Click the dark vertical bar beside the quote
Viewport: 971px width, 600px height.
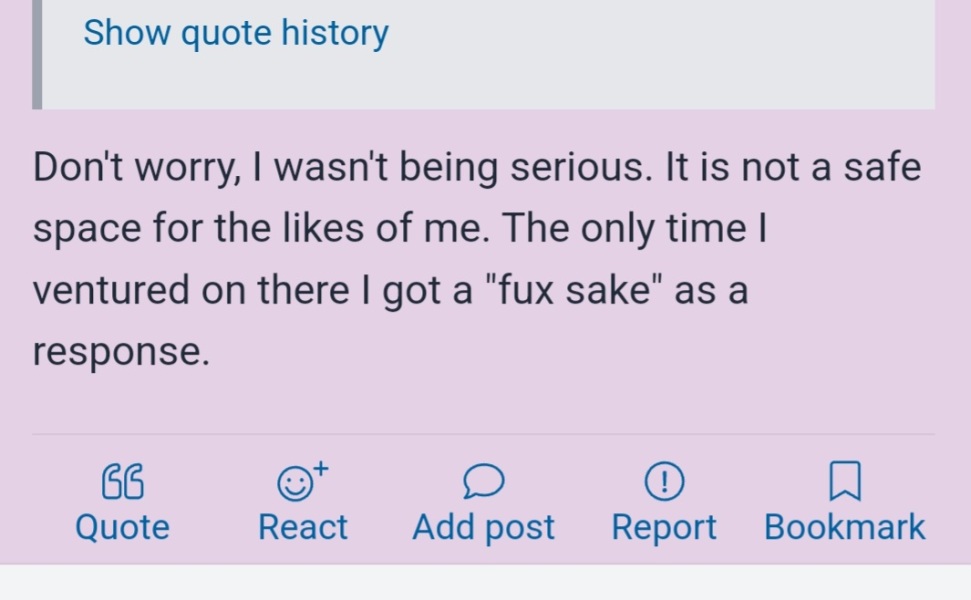tap(37, 55)
